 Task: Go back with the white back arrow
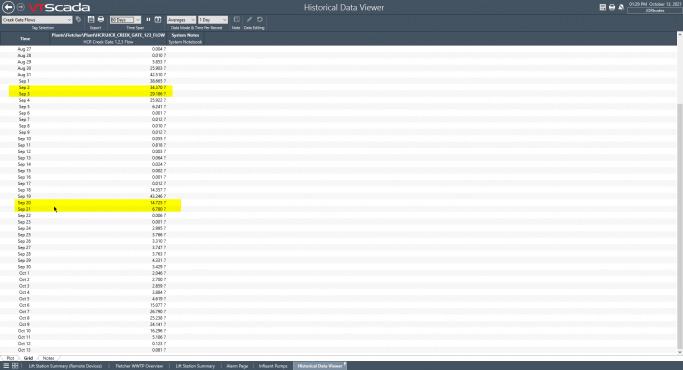[8, 7]
